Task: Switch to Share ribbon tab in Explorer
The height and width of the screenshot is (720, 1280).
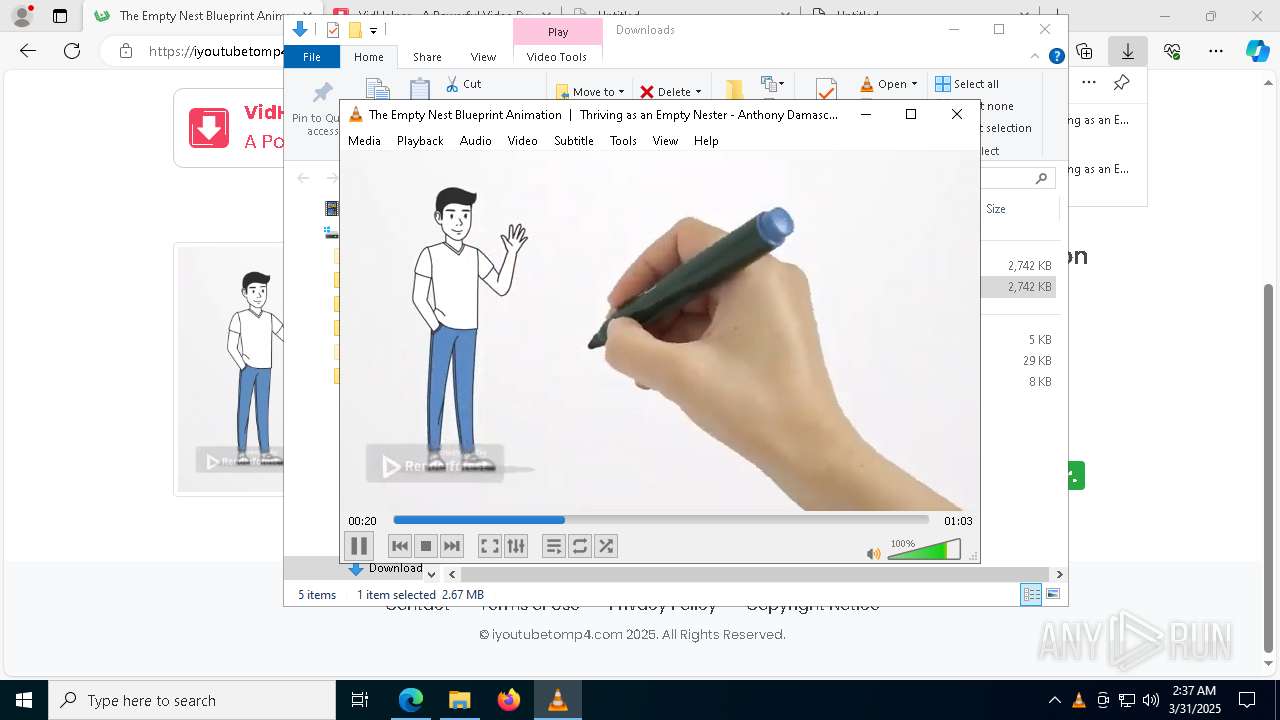Action: click(427, 57)
